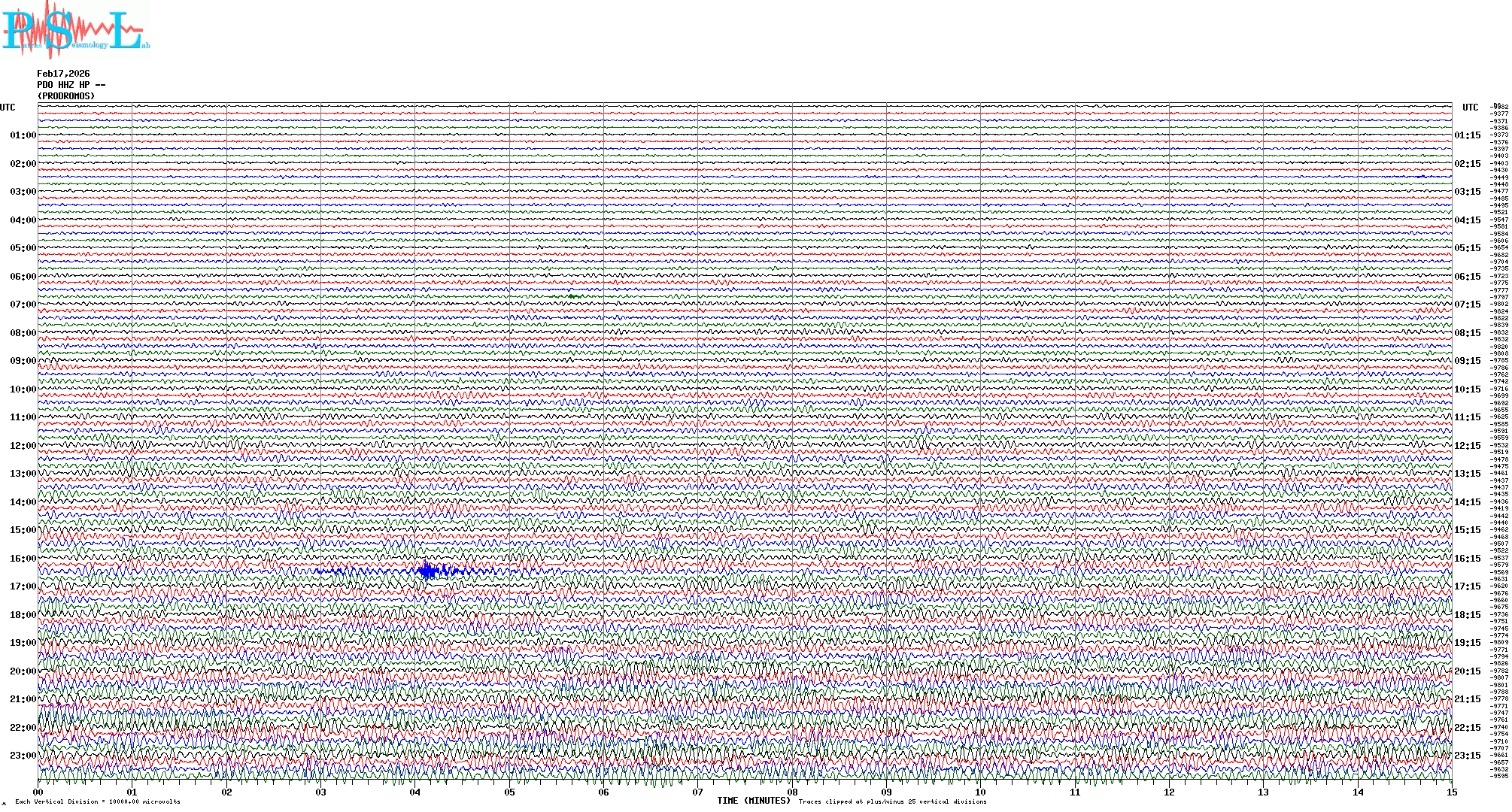Click the 01:00 hour label on left
1512x812 pixels.
pos(23,135)
